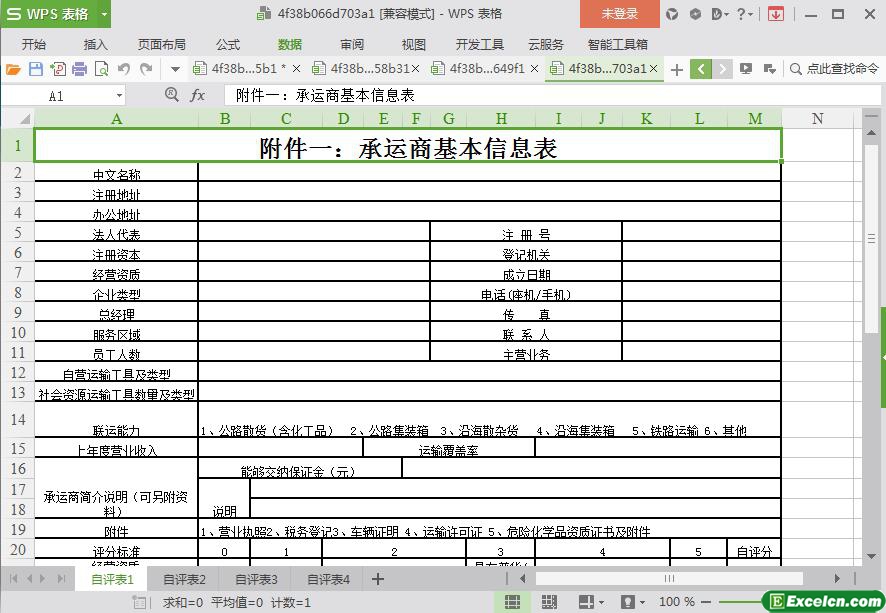Open the 页面布局 ribbon tab
Viewport: 886px width, 613px height.
click(x=162, y=44)
